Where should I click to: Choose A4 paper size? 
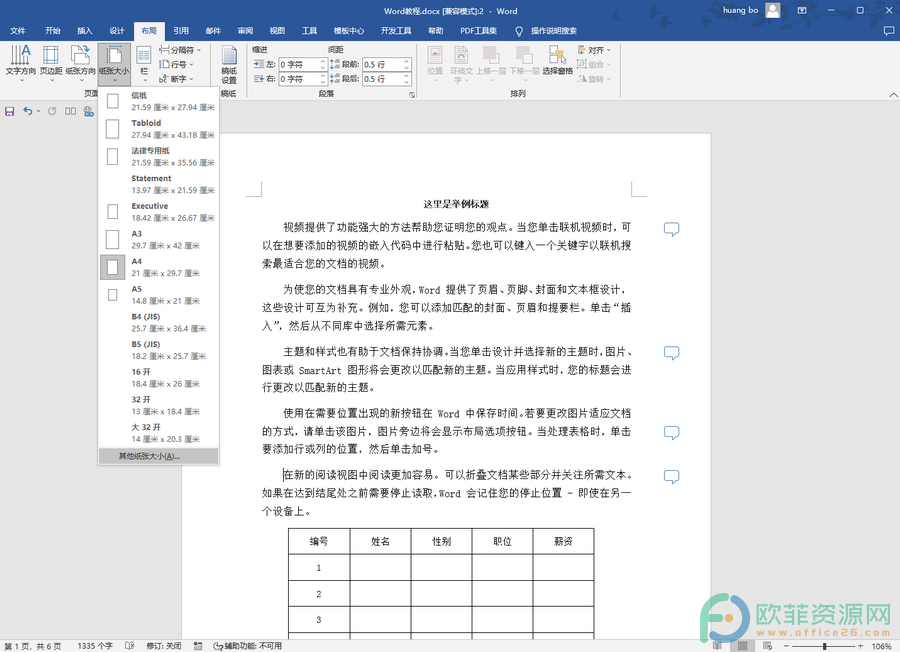(158, 267)
